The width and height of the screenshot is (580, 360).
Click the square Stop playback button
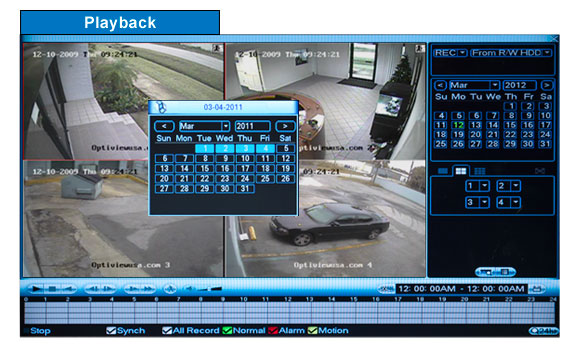pyautogui.click(x=53, y=289)
